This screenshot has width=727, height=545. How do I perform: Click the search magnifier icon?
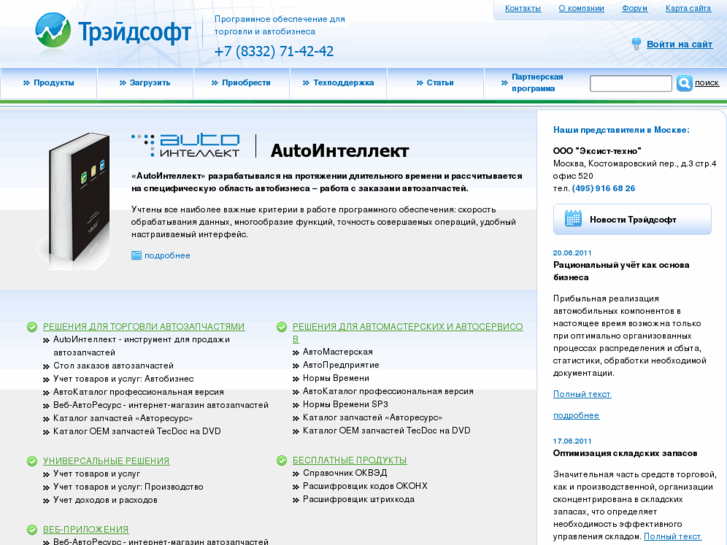684,83
